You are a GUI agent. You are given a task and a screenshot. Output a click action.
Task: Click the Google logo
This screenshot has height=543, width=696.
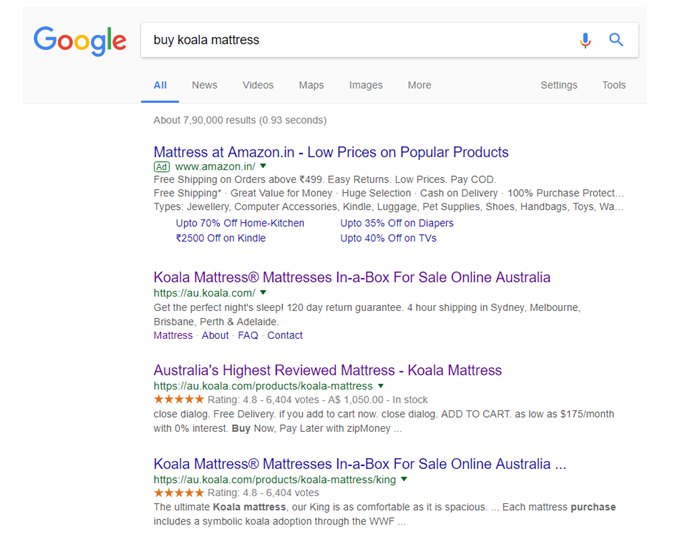point(80,40)
